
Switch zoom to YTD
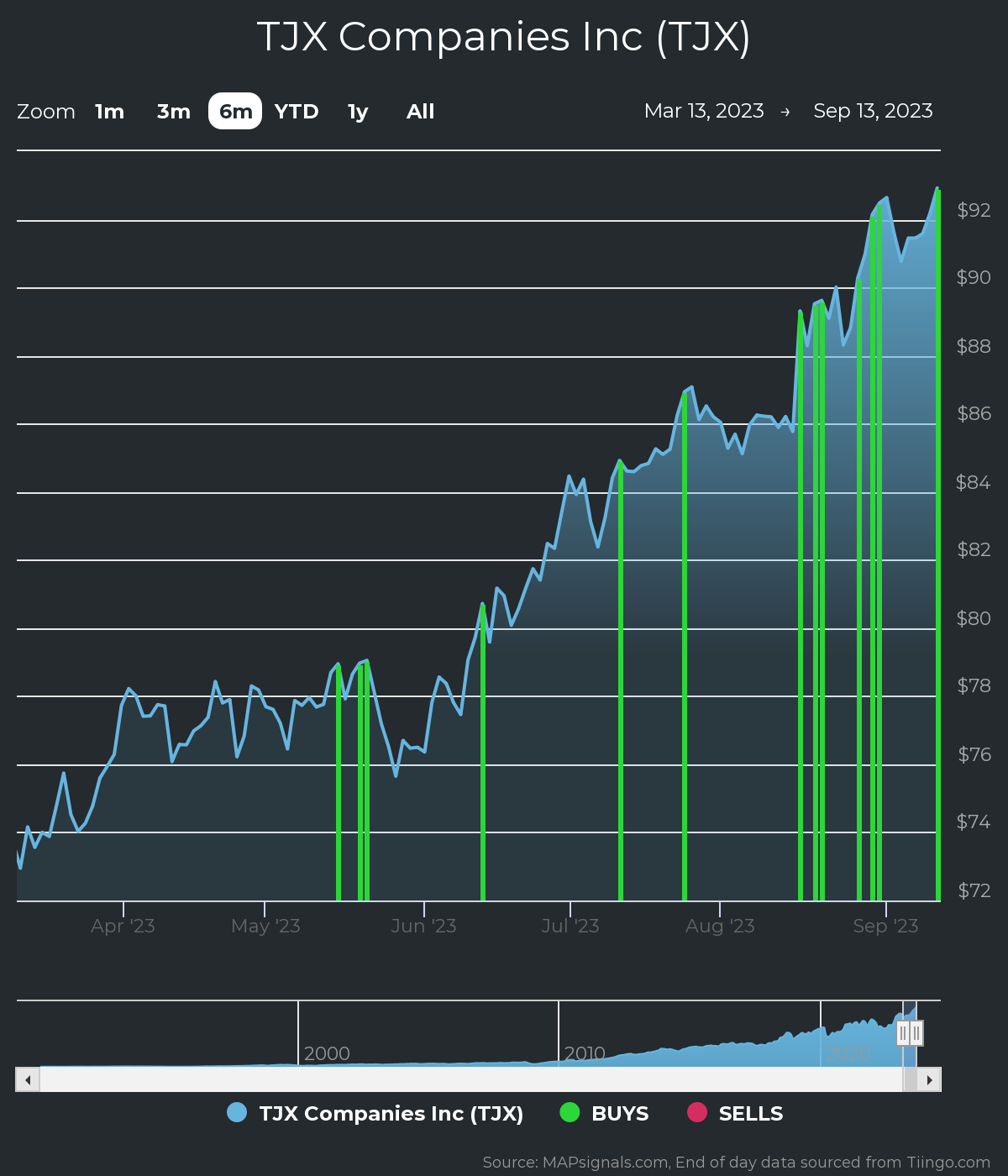click(297, 112)
